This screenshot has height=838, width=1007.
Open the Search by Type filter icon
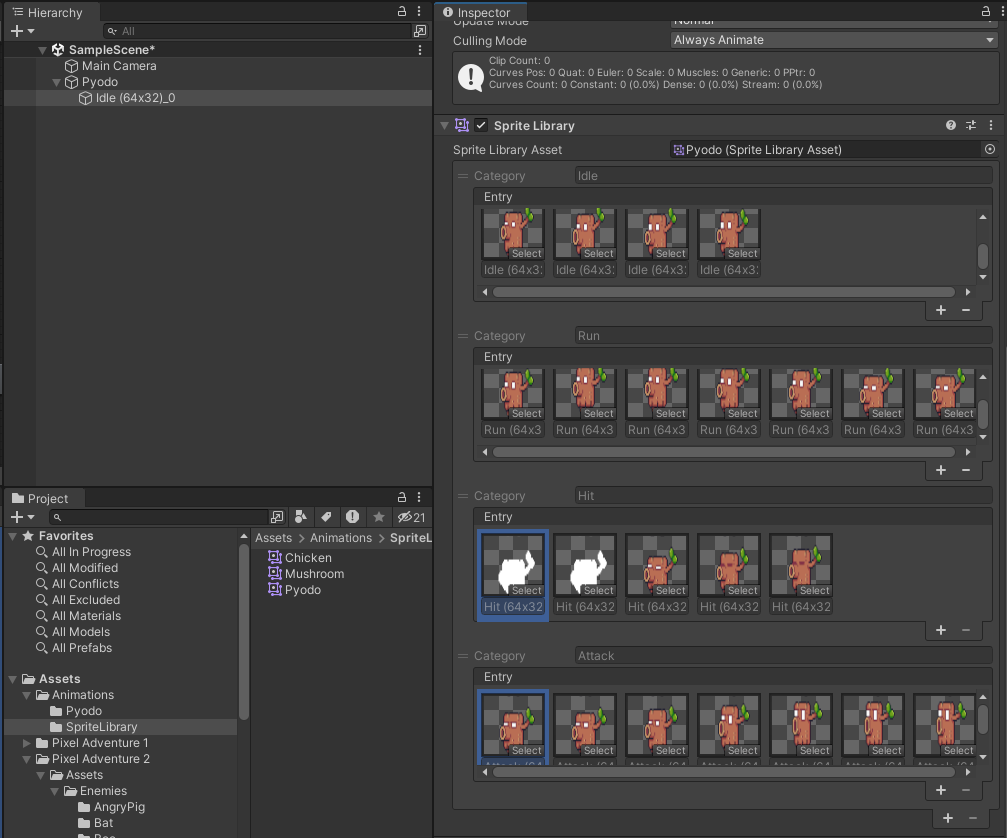pos(301,517)
